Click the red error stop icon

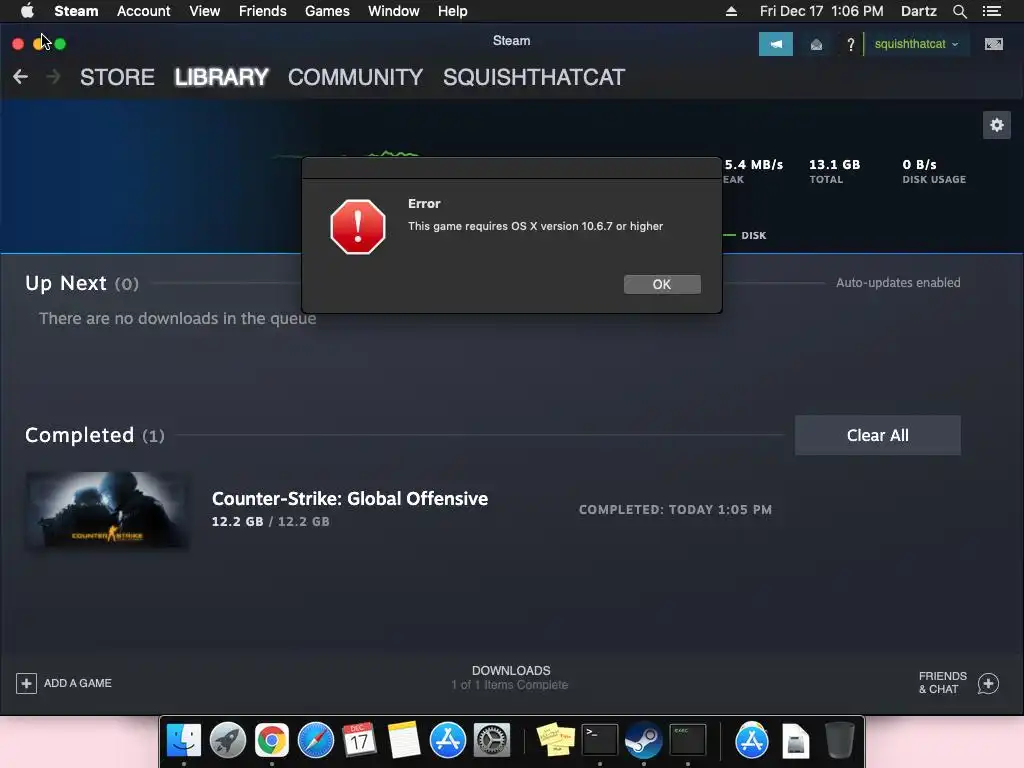(358, 227)
